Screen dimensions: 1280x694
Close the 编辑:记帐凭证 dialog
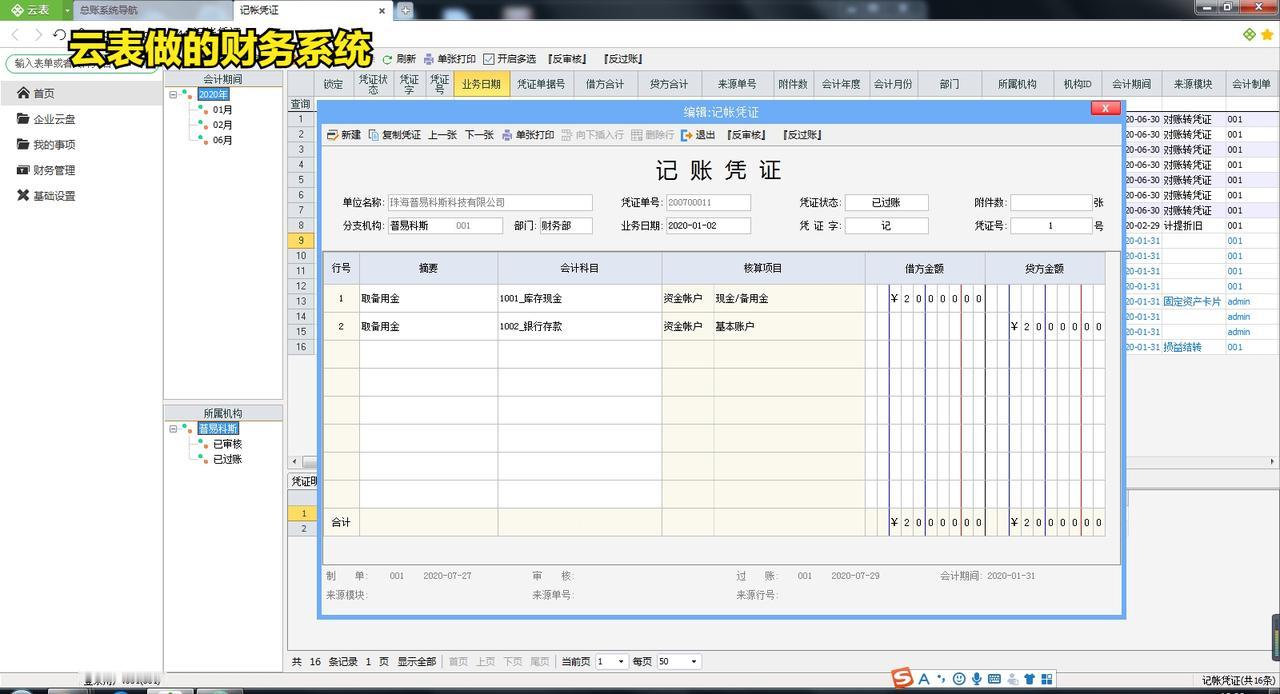[1105, 108]
